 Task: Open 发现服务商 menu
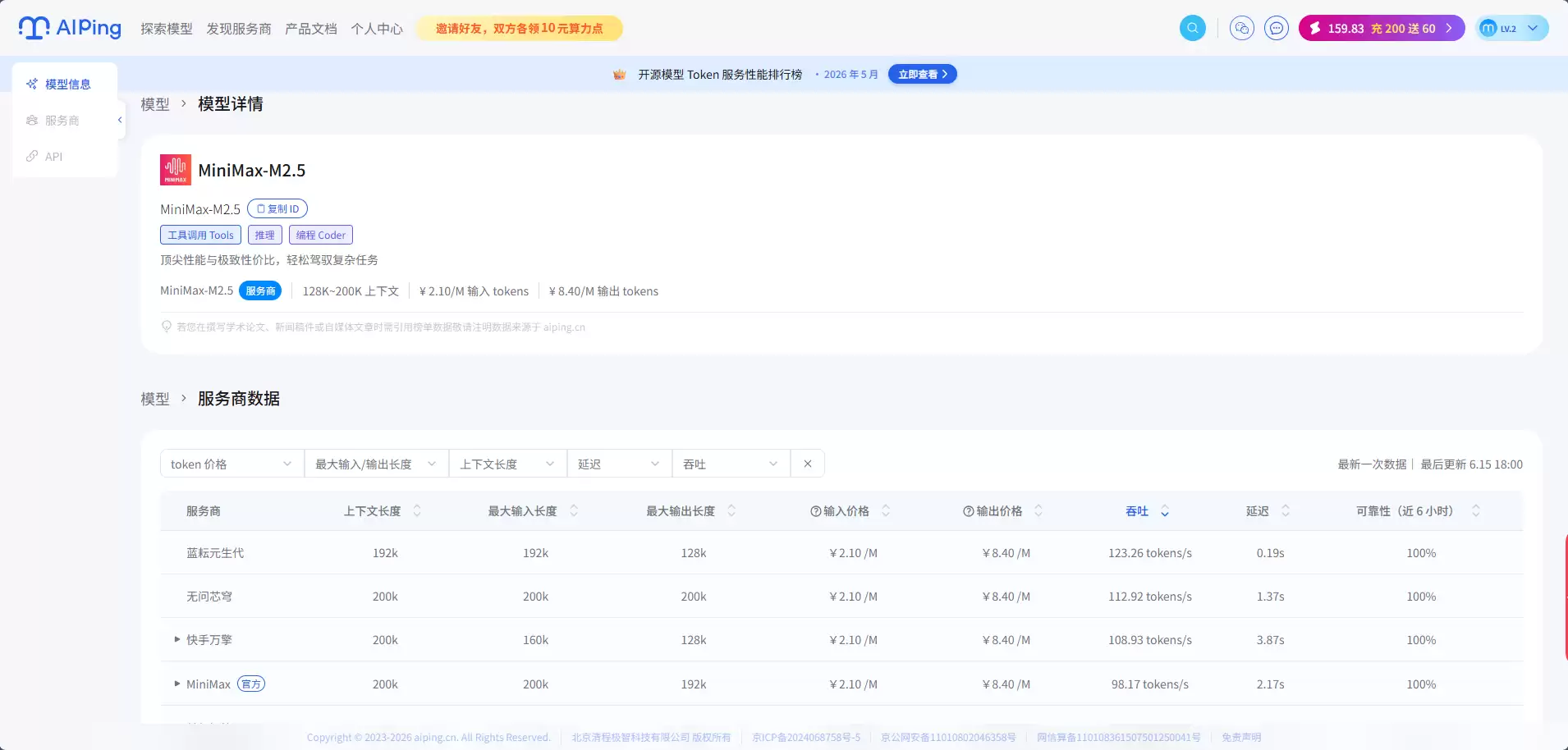[x=239, y=29]
